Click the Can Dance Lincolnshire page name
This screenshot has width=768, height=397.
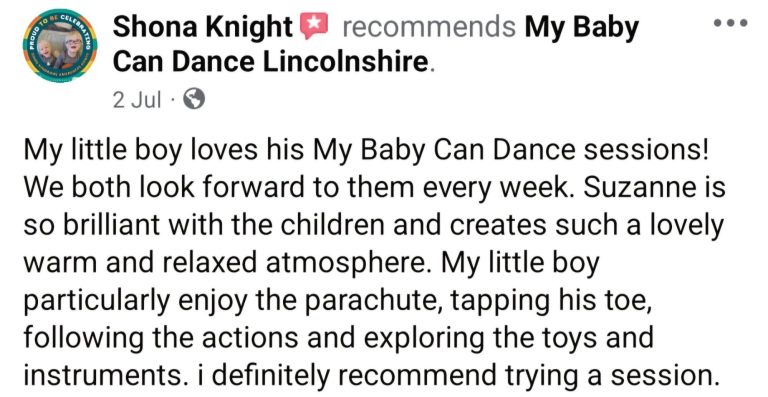271,62
